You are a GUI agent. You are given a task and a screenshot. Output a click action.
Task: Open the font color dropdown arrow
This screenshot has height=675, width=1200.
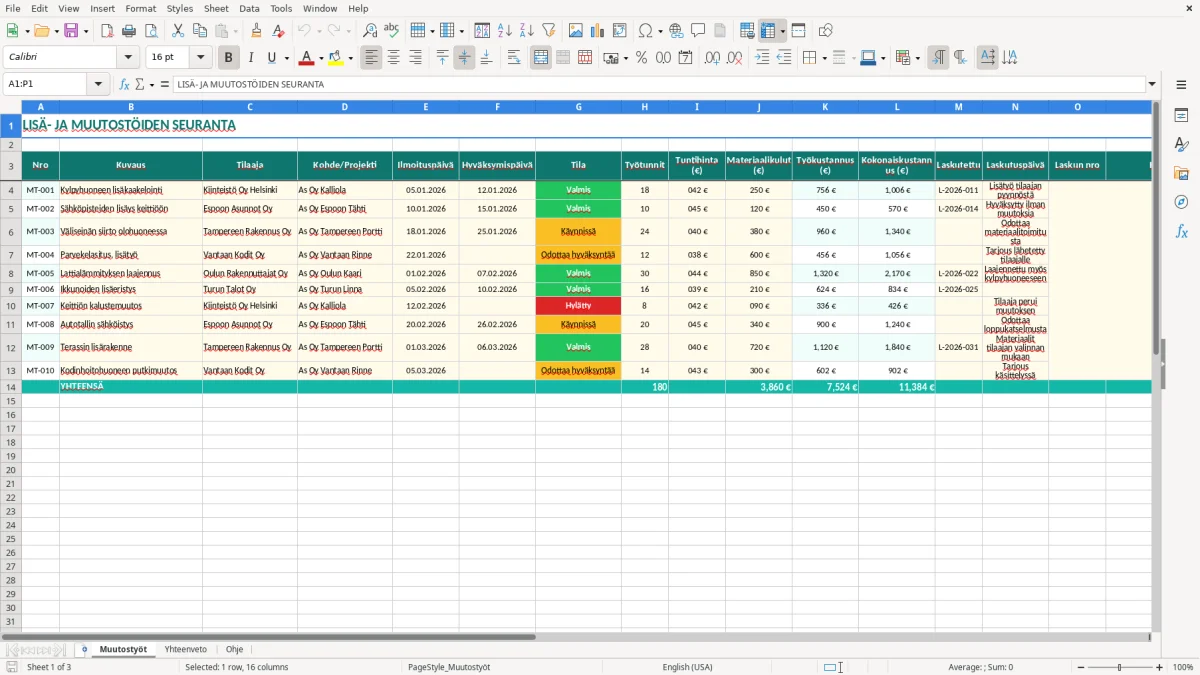pyautogui.click(x=321, y=58)
